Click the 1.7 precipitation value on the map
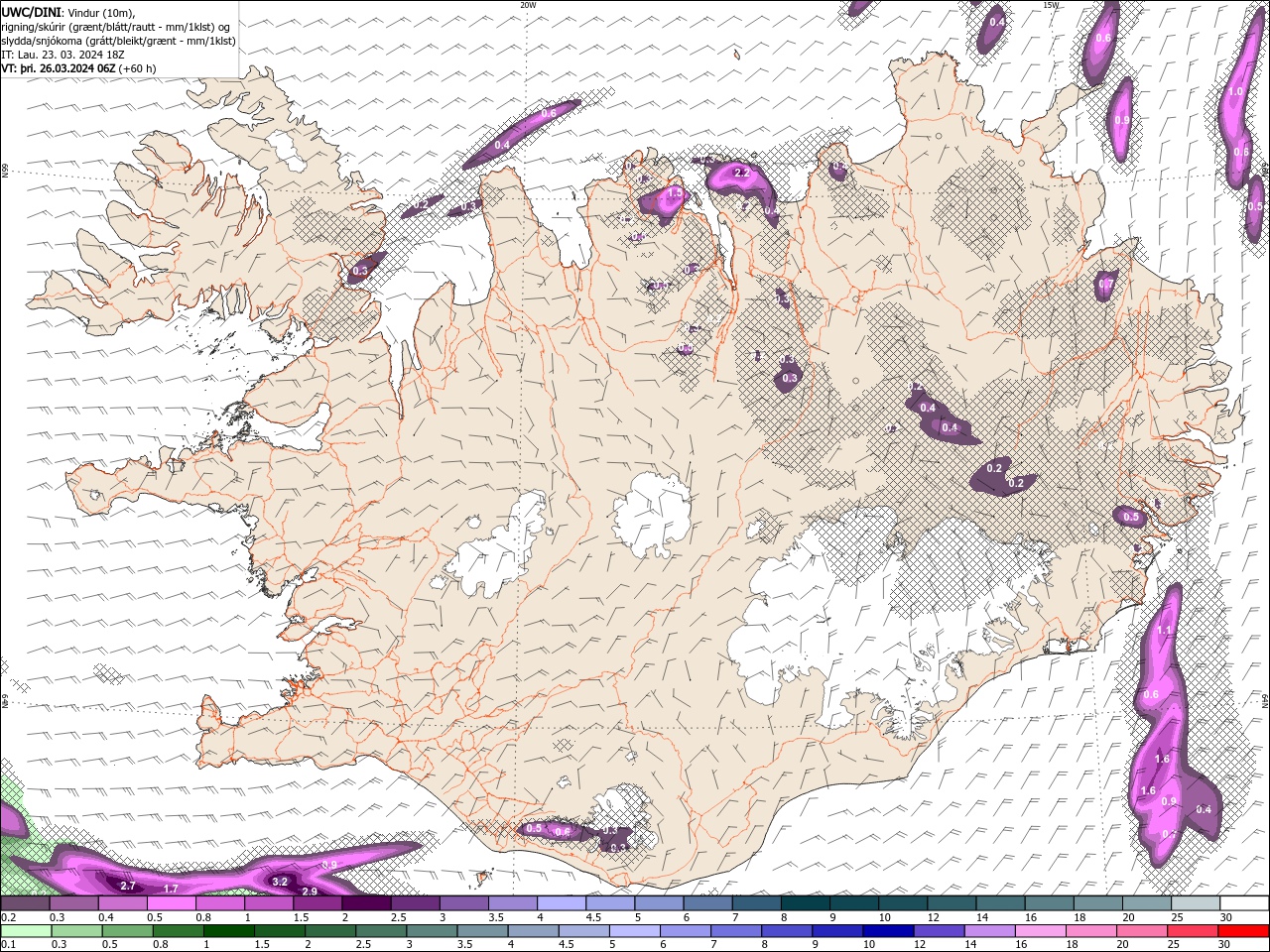The height and width of the screenshot is (952, 1270). coord(171,889)
